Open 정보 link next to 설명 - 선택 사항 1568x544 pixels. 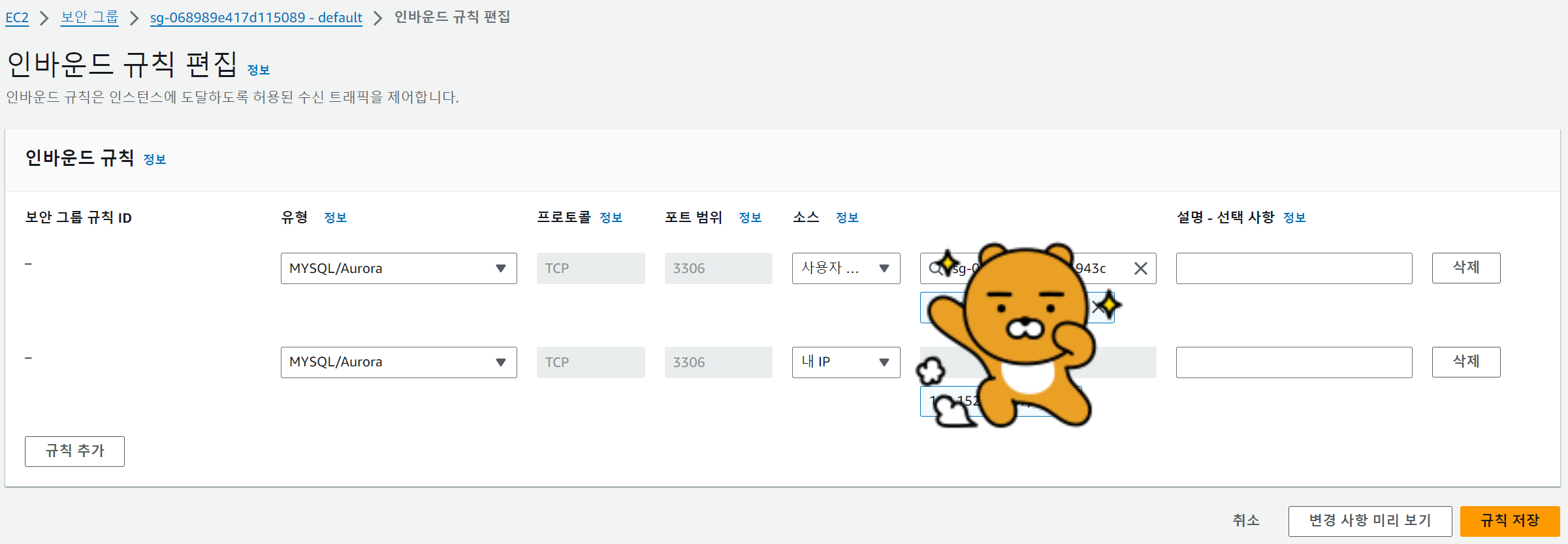[x=1294, y=217]
